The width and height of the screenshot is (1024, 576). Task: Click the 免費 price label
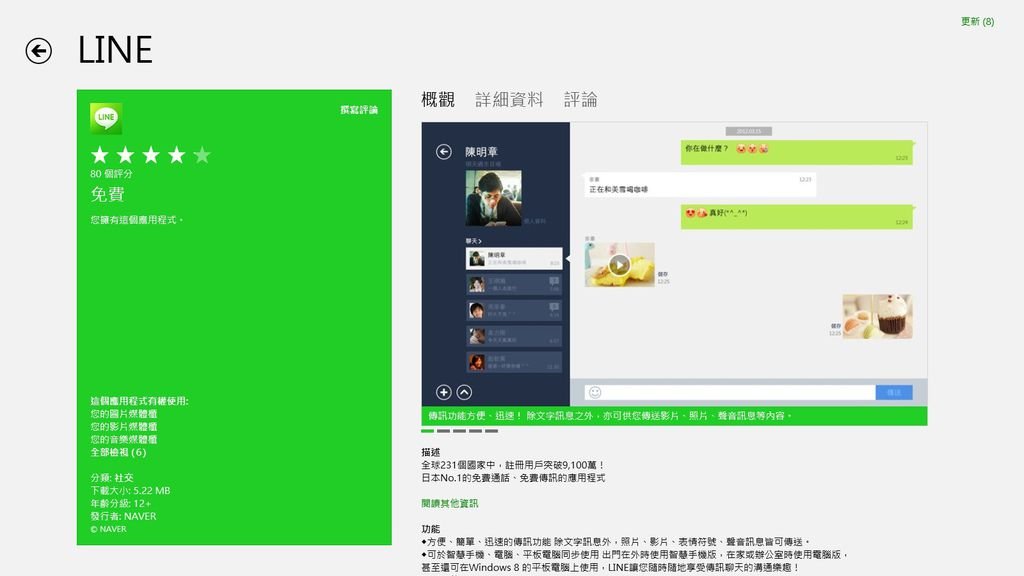(107, 194)
